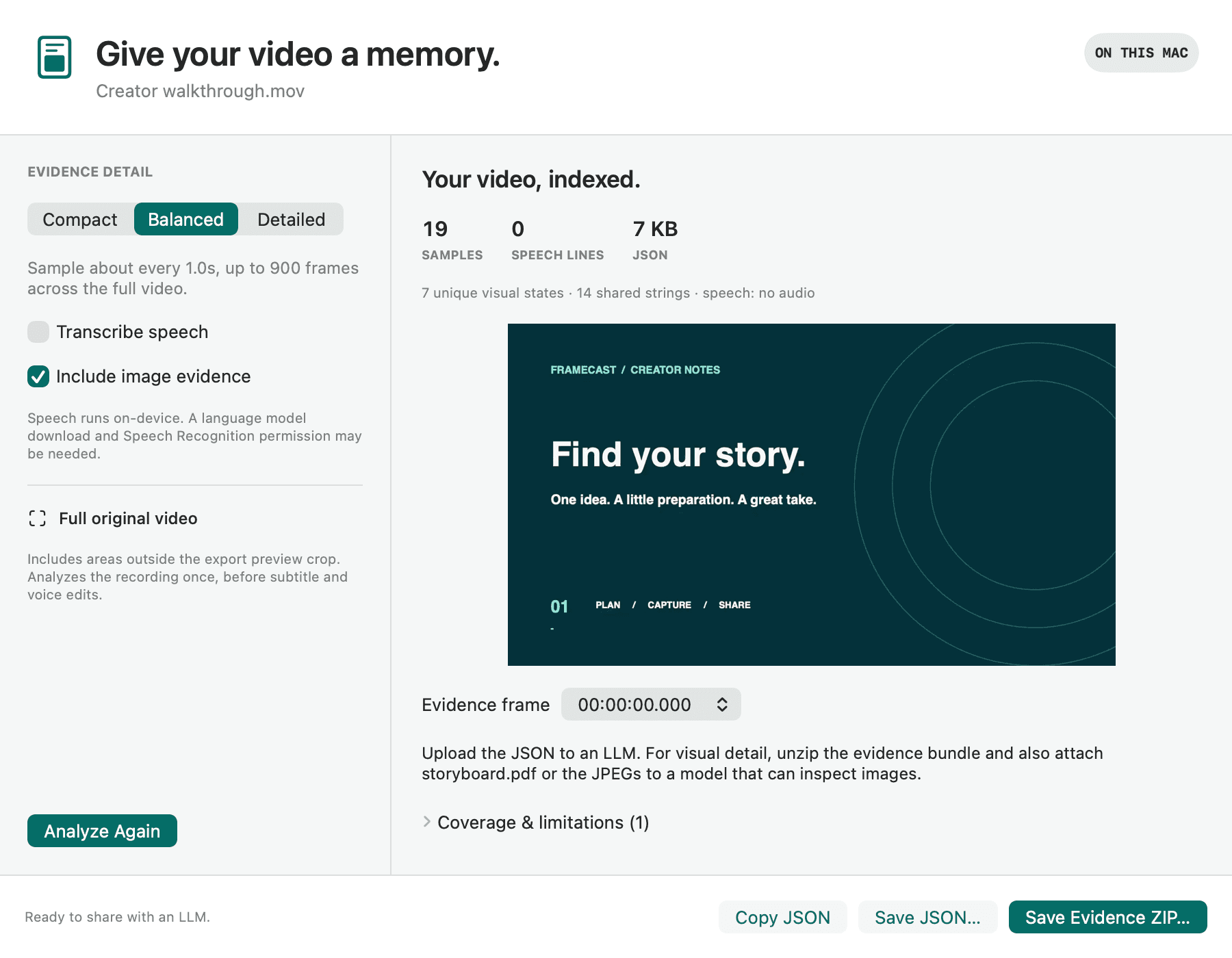Enable the Transcribe speech checkbox
This screenshot has width=1232, height=958.
38,332
